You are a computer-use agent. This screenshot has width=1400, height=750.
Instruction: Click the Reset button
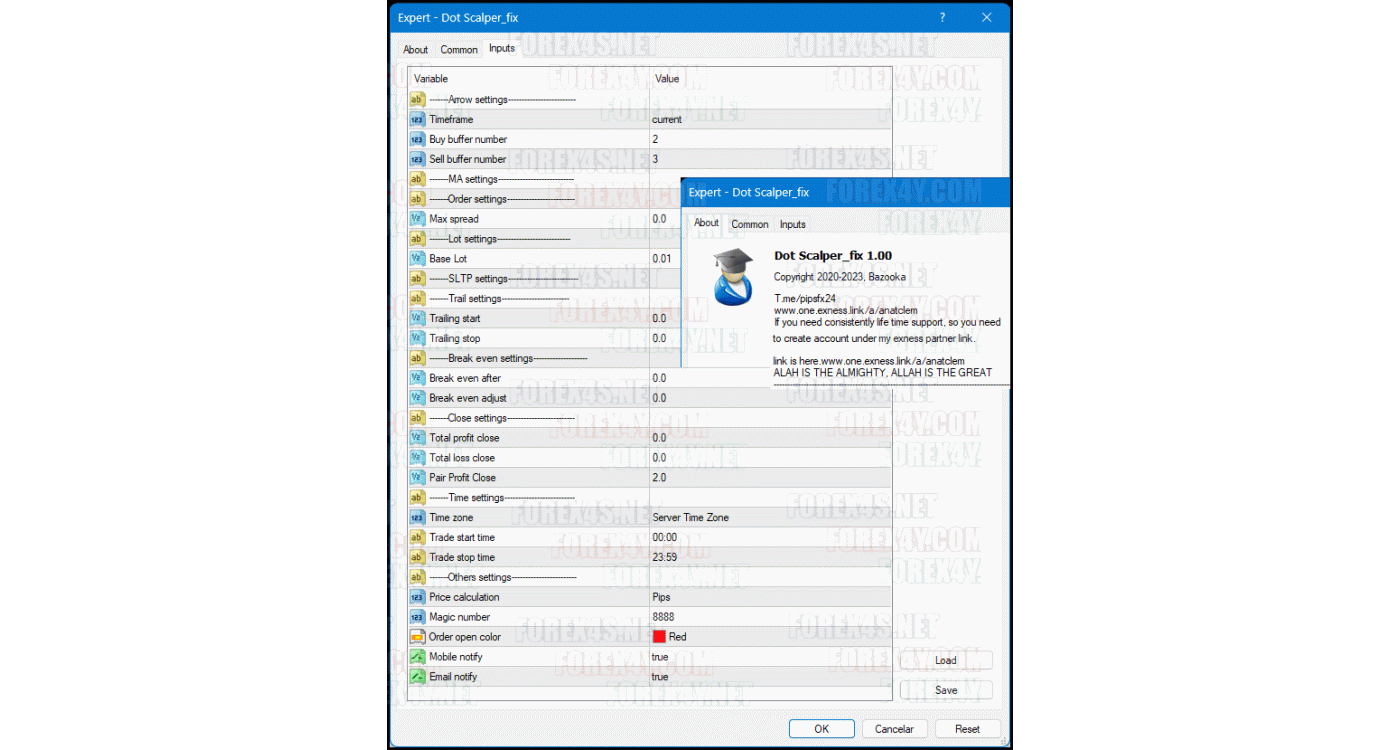[967, 729]
